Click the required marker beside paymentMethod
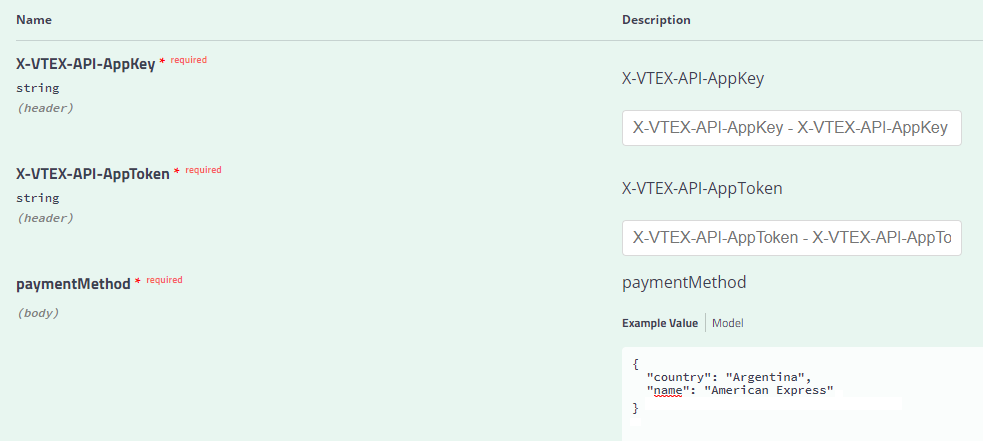 164,280
